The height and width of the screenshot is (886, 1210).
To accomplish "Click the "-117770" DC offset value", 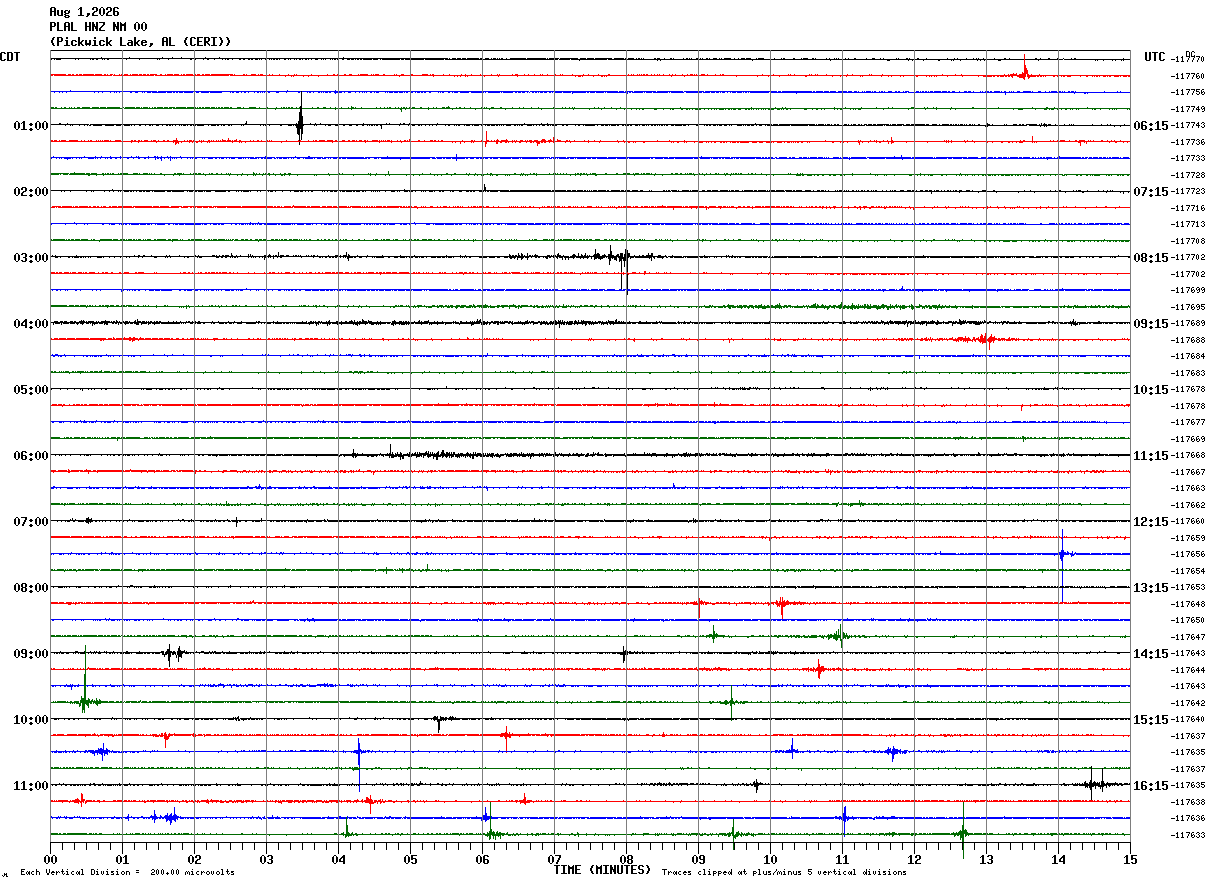I will click(1188, 60).
